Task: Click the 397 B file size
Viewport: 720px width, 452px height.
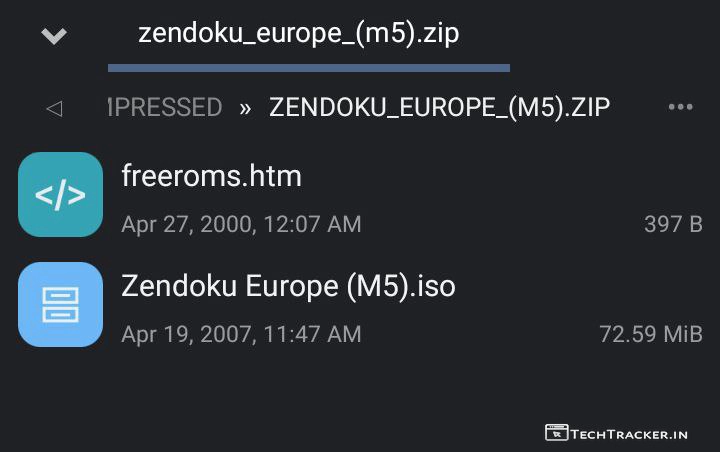Action: pos(673,224)
